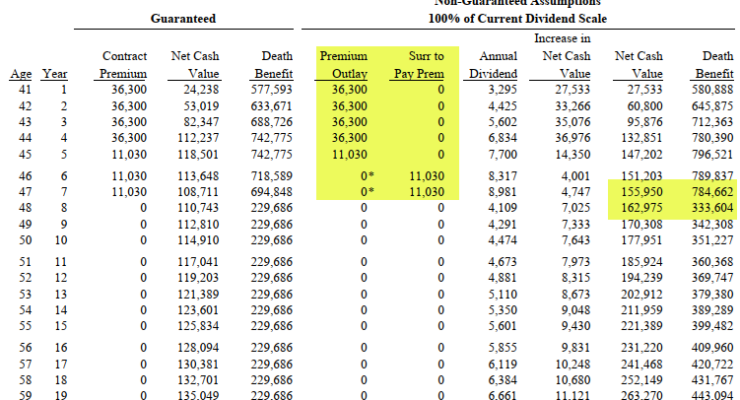Select net cash value 151,203
The image size is (740, 400).
pos(642,176)
